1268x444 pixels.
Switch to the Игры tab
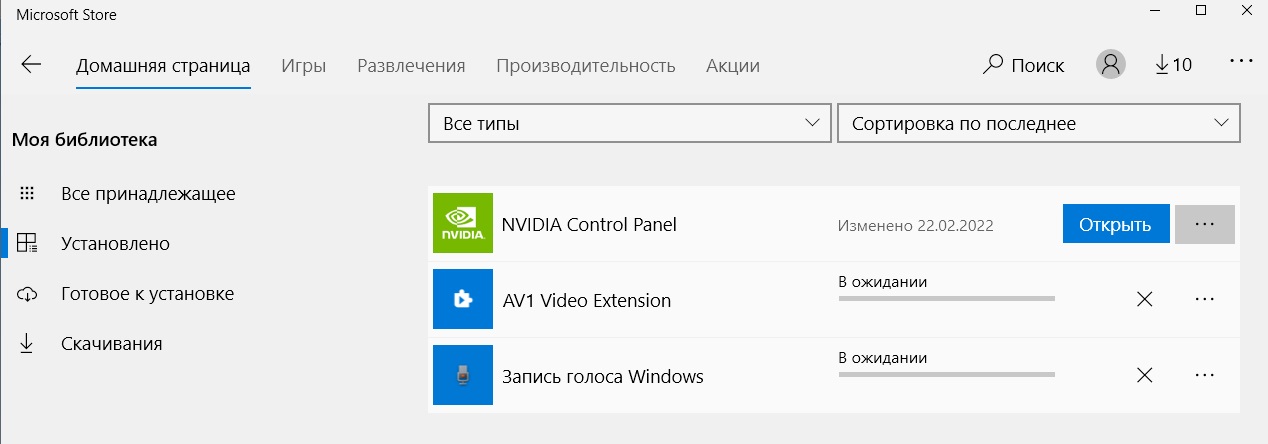coord(303,66)
